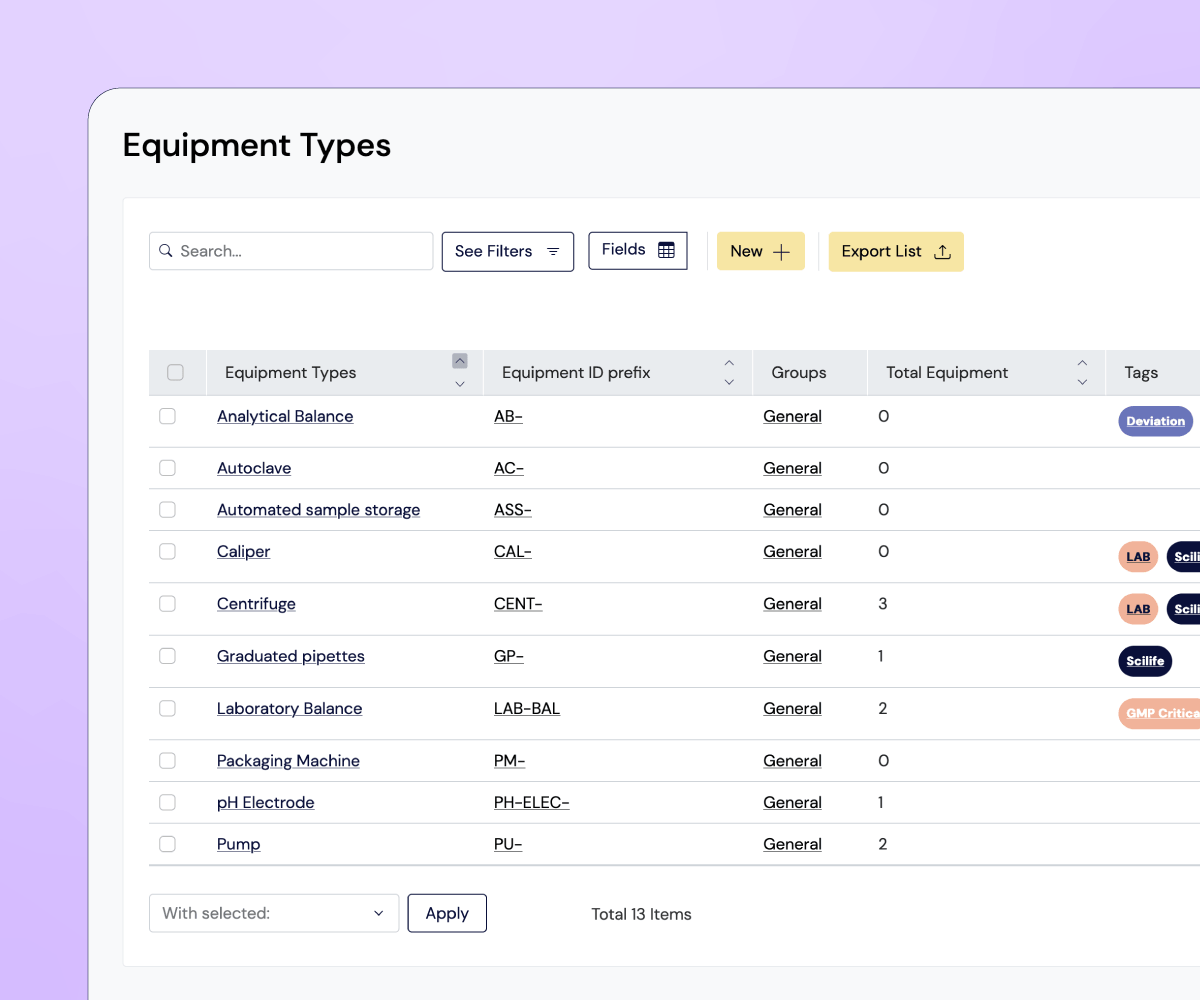The width and height of the screenshot is (1200, 1000).
Task: Click the plus icon in New button
Action: (x=782, y=252)
